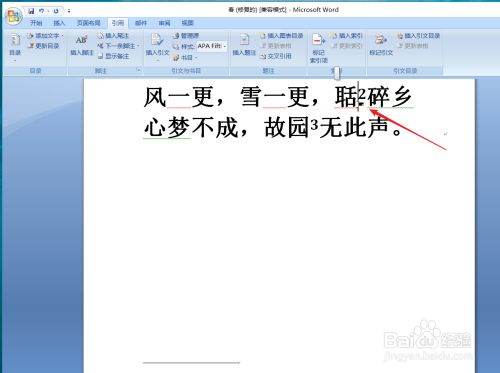Click 插入索引 (Insert Index)
500x373 pixels.
[x=347, y=36]
